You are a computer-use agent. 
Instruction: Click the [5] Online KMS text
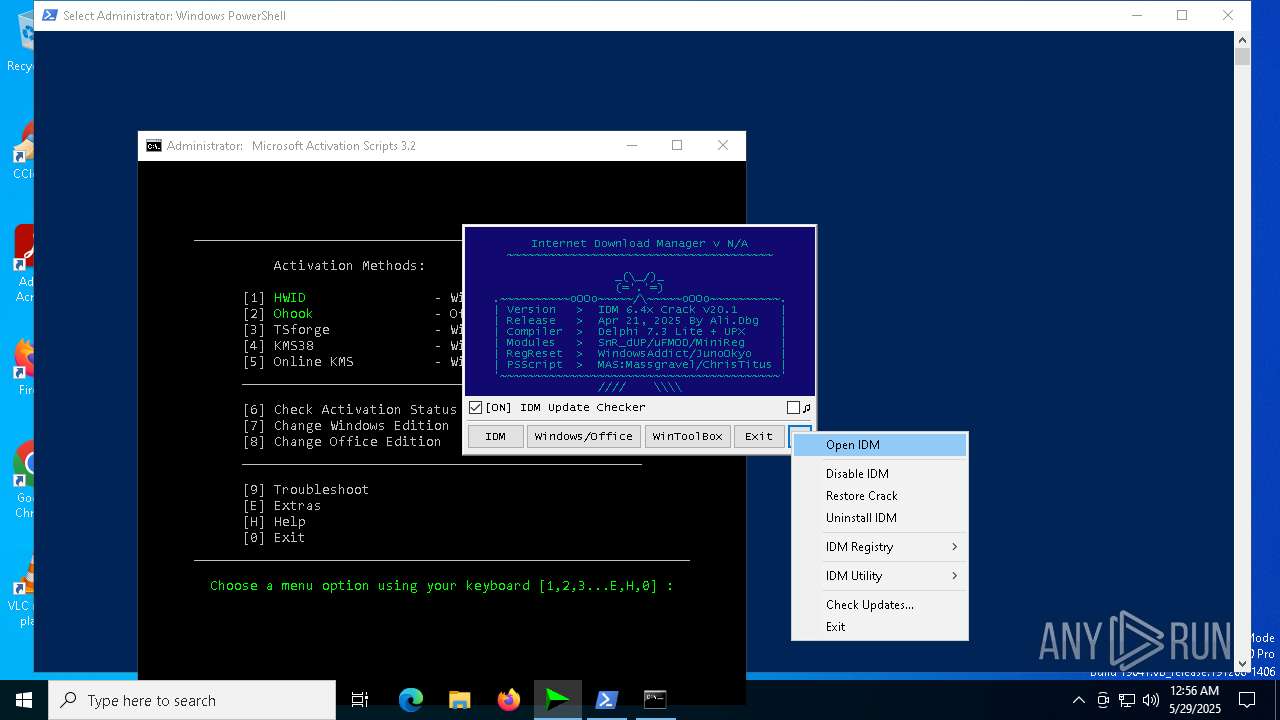298,362
